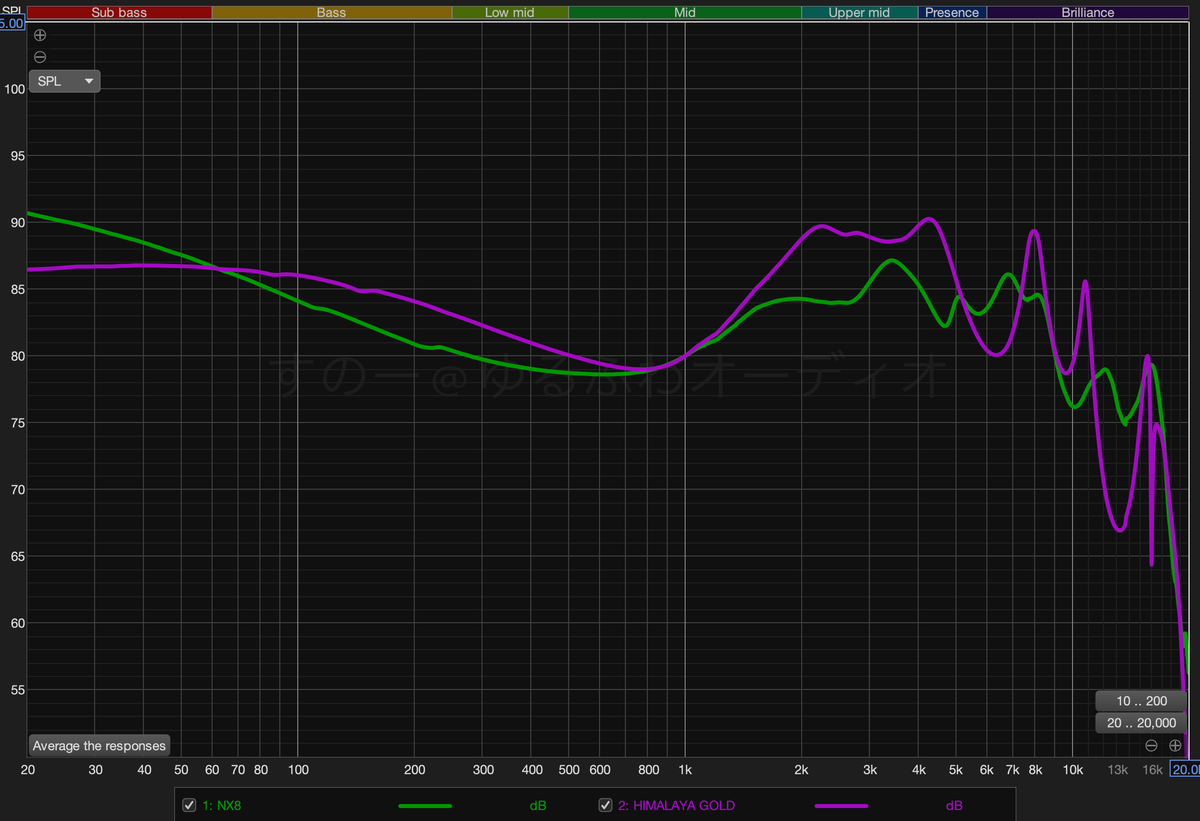1200x821 pixels.
Task: Click the 1k label on the frequency axis
Action: [685, 770]
